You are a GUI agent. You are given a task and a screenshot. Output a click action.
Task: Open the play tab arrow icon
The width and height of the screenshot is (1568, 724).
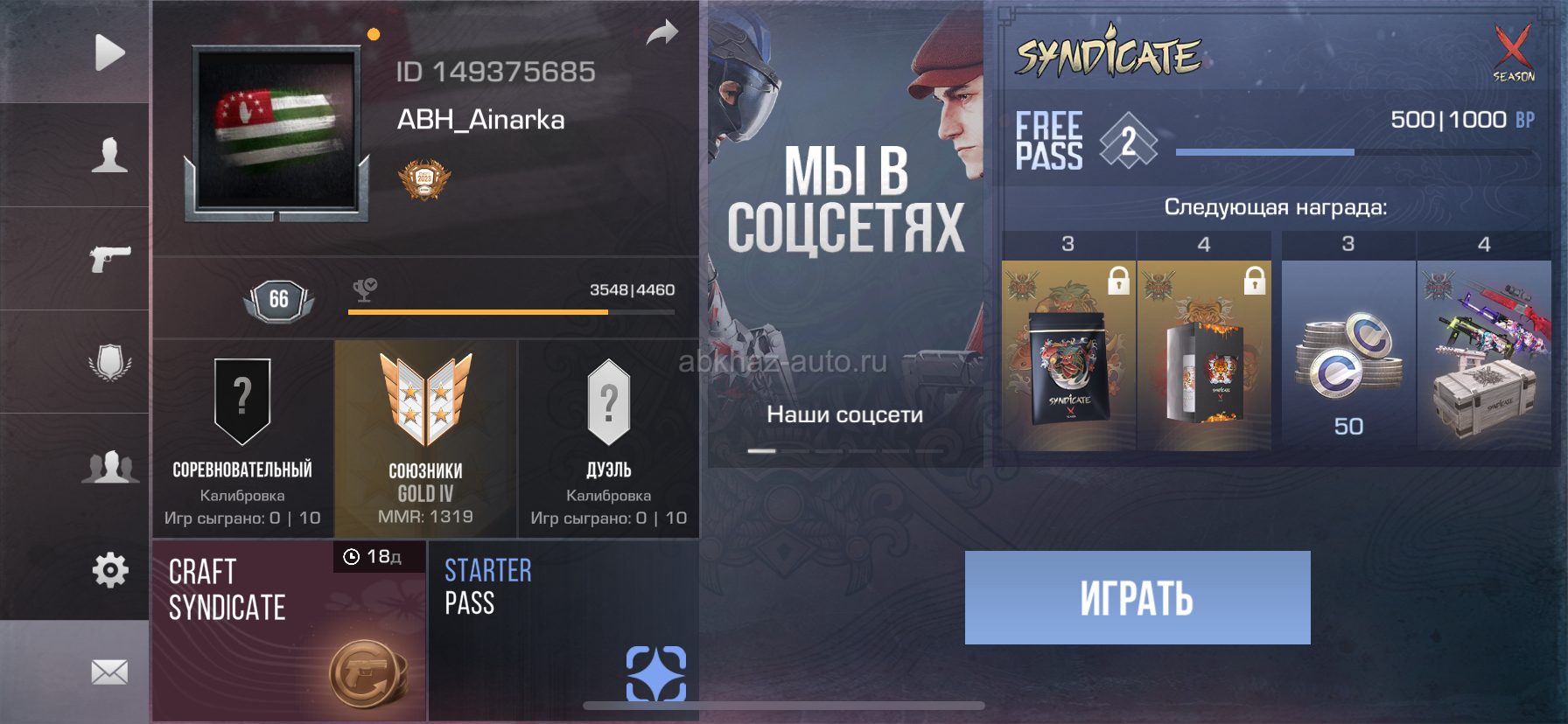pyautogui.click(x=109, y=52)
